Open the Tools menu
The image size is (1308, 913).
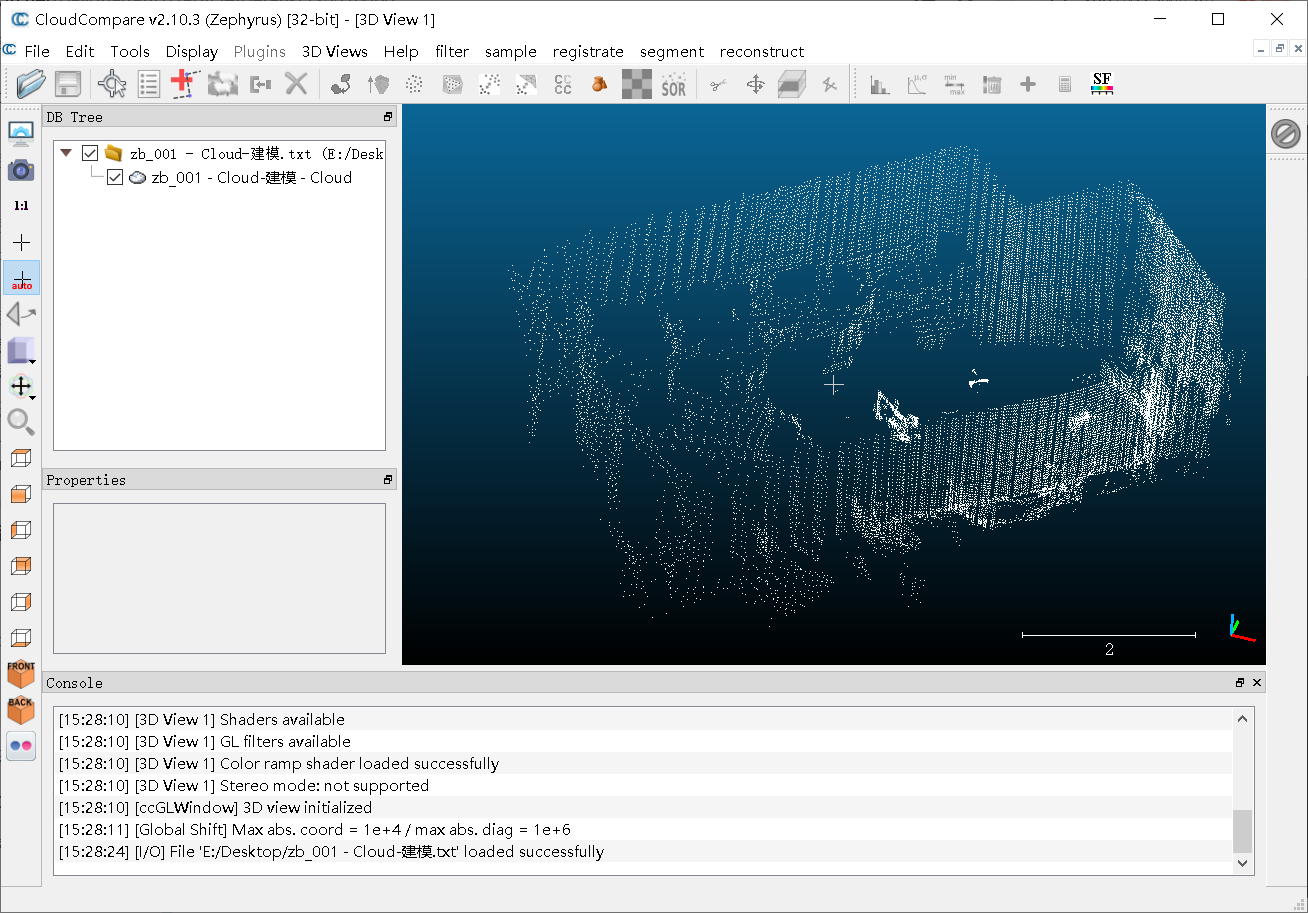[x=130, y=51]
